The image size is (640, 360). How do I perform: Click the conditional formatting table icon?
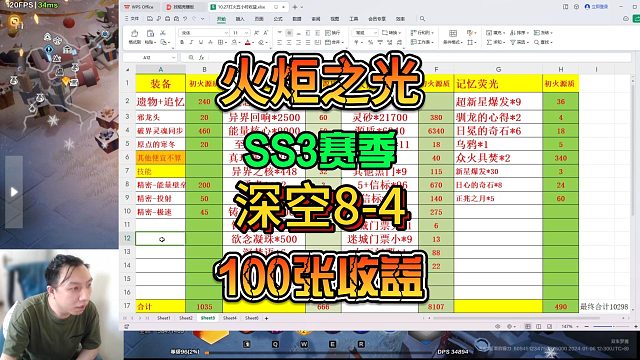[453, 33]
